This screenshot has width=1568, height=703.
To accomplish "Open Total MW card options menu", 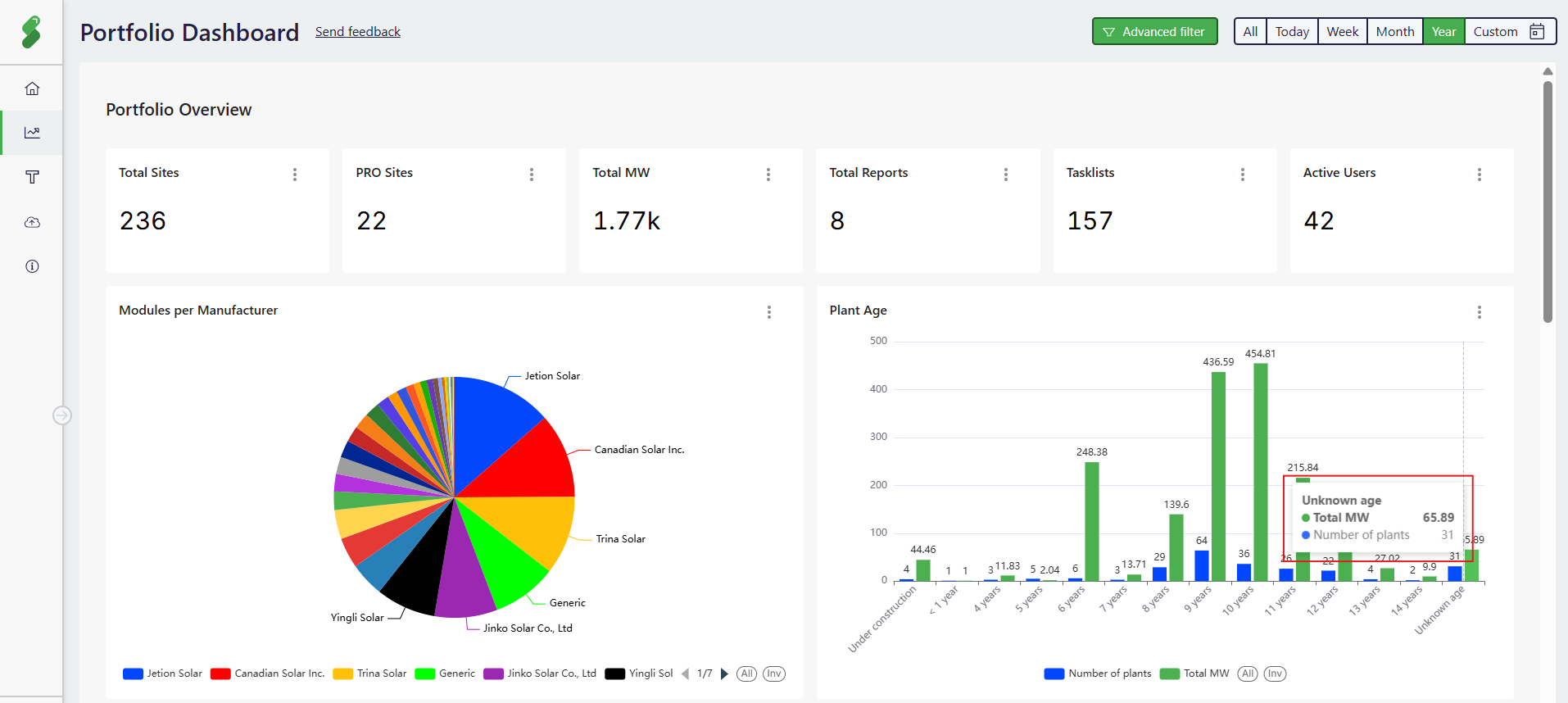I will pos(768,175).
